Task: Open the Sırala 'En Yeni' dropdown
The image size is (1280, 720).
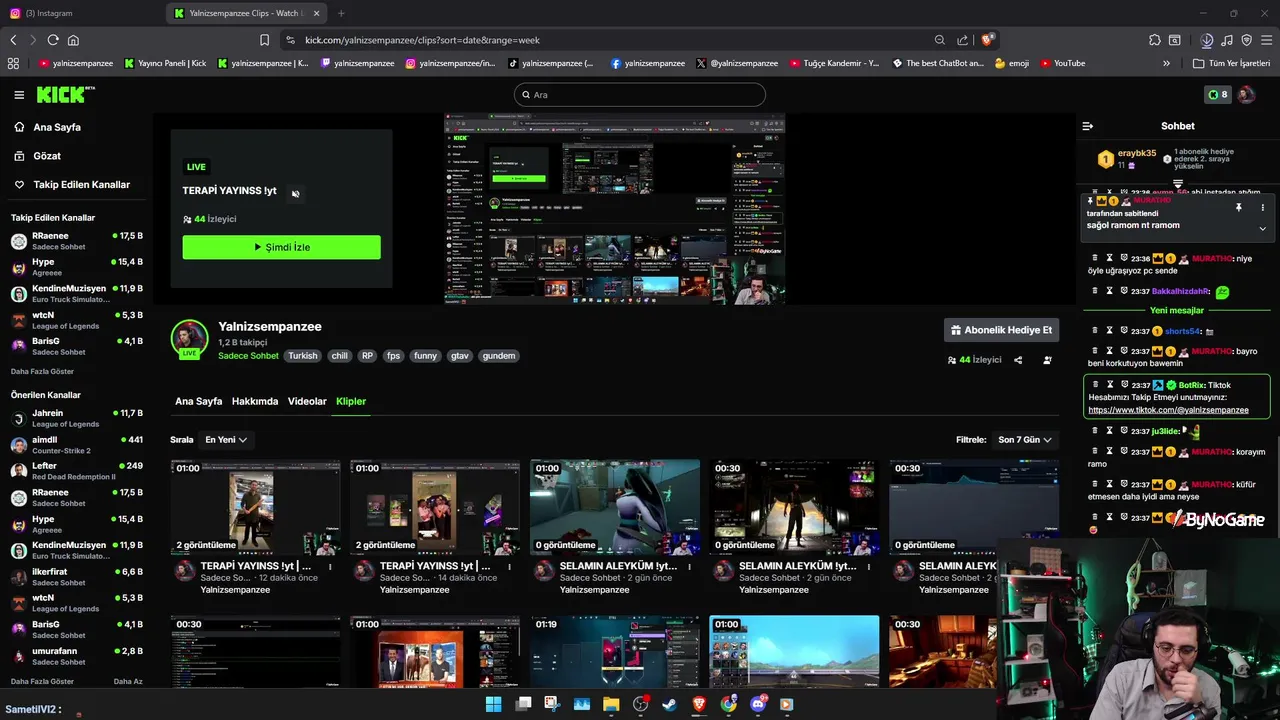Action: [226, 440]
